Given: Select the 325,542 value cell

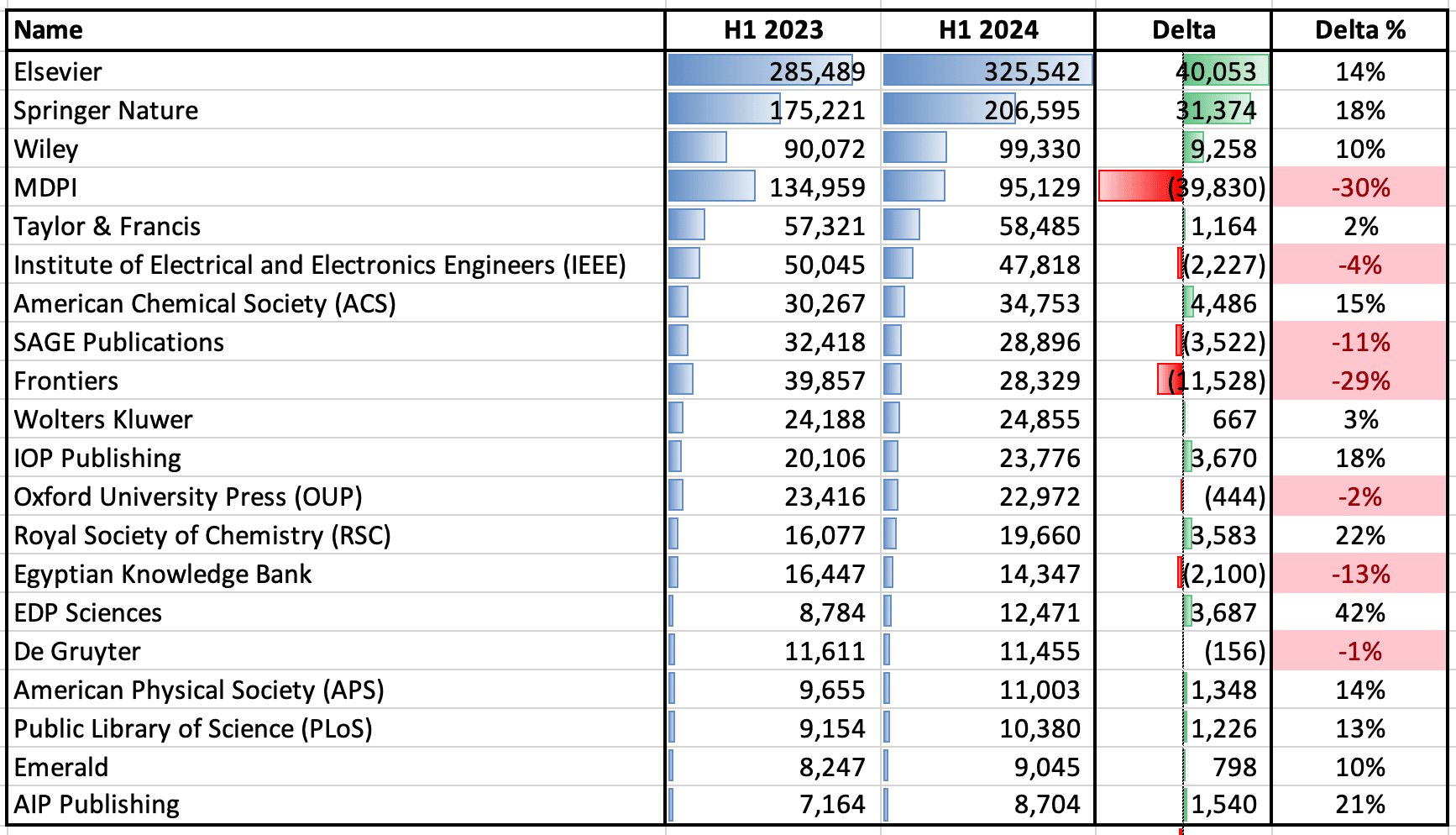Looking at the screenshot, I should coord(988,71).
